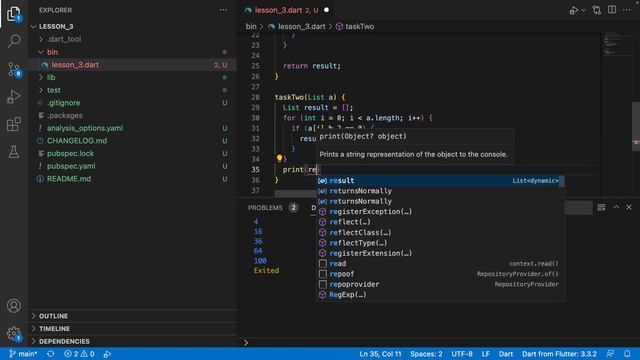This screenshot has width=640, height=360.
Task: Open the Extensions view
Action: 13,124
